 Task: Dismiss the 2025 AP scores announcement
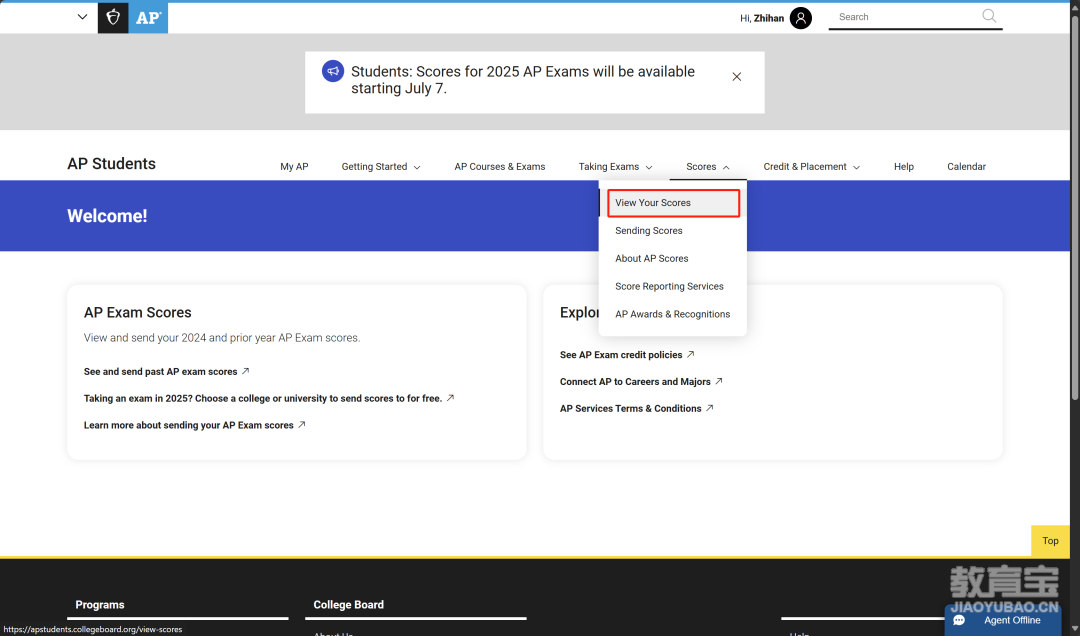pyautogui.click(x=736, y=76)
